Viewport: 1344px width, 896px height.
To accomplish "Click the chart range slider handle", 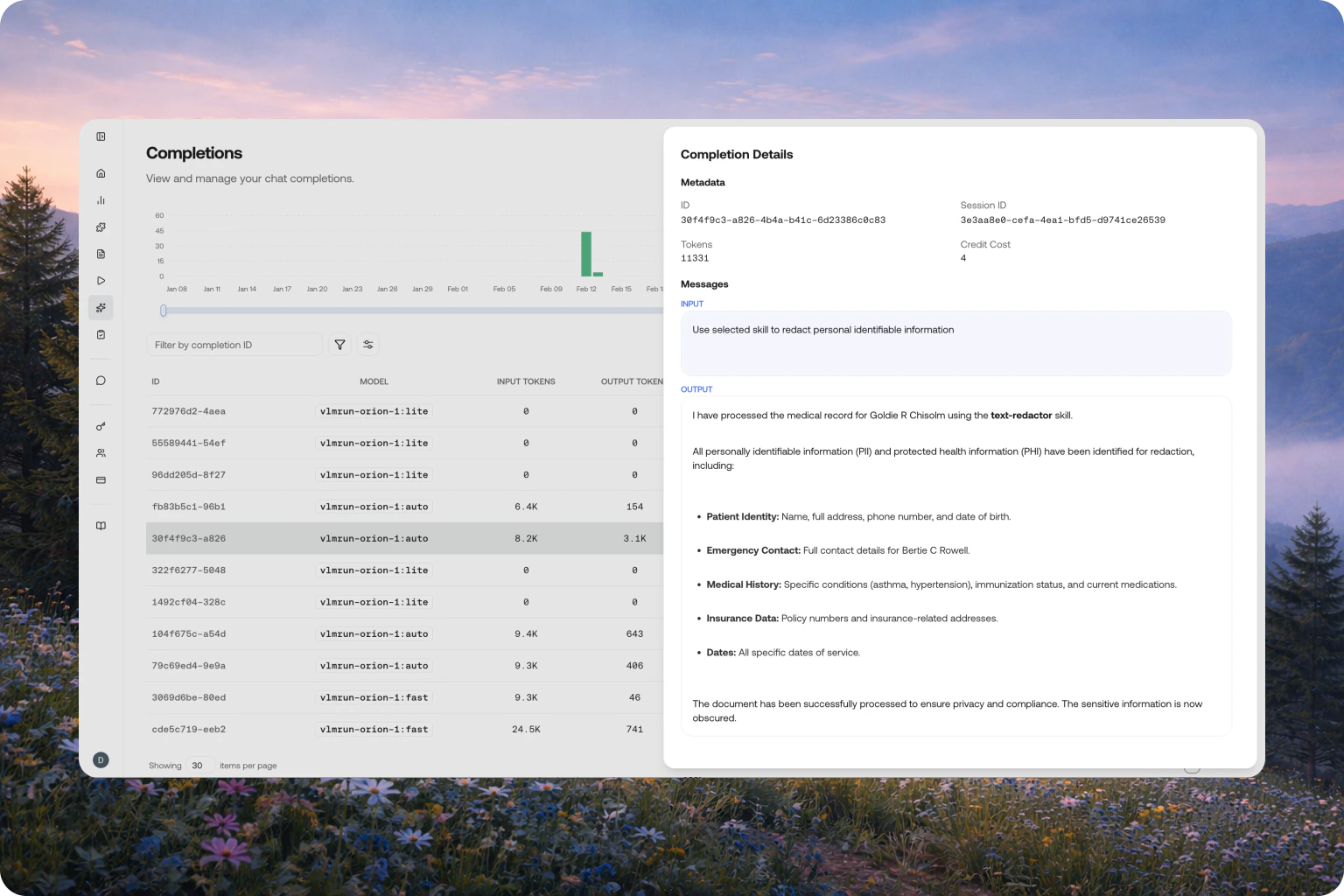I will 164,311.
